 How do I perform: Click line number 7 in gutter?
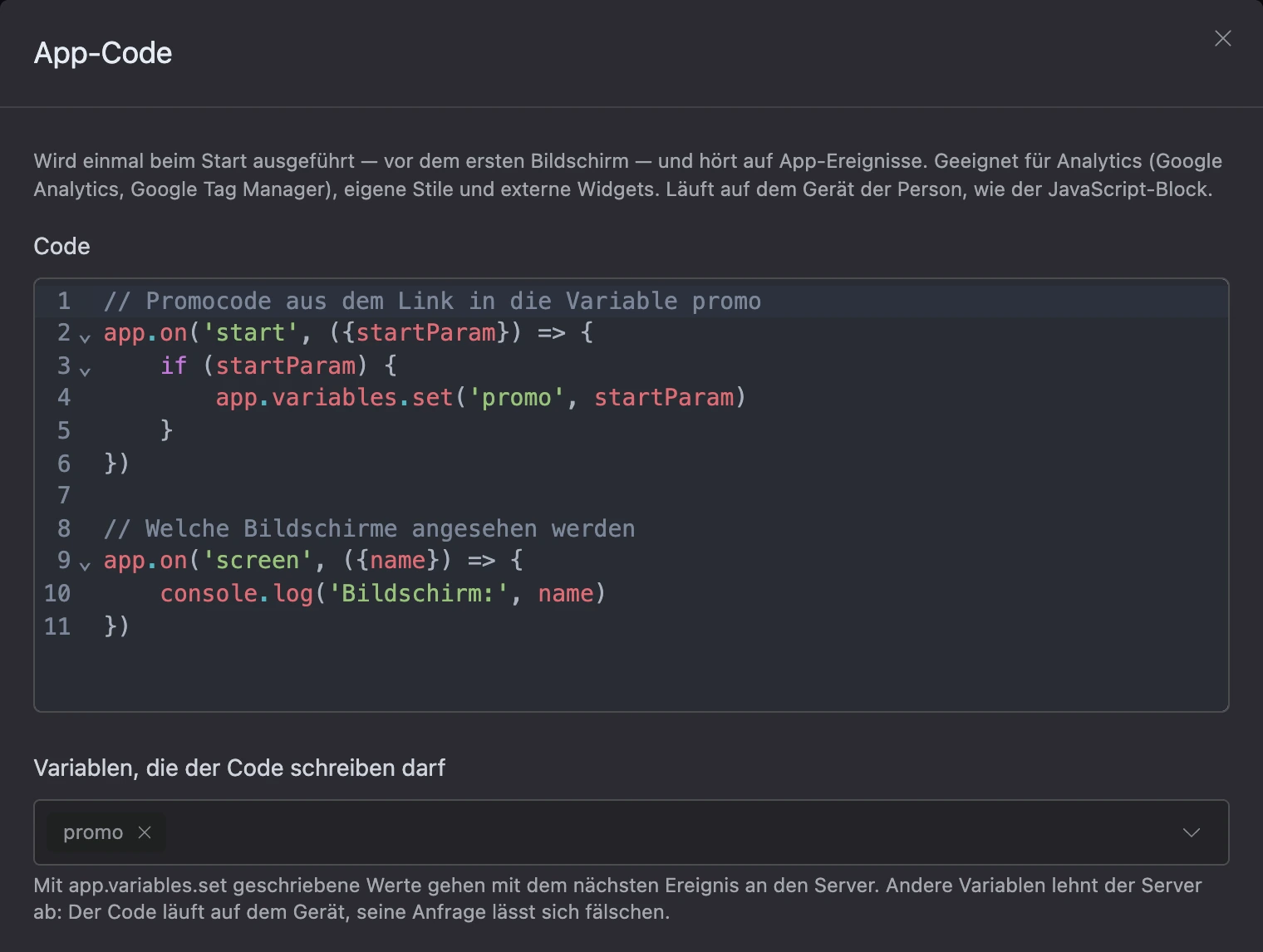(x=64, y=496)
